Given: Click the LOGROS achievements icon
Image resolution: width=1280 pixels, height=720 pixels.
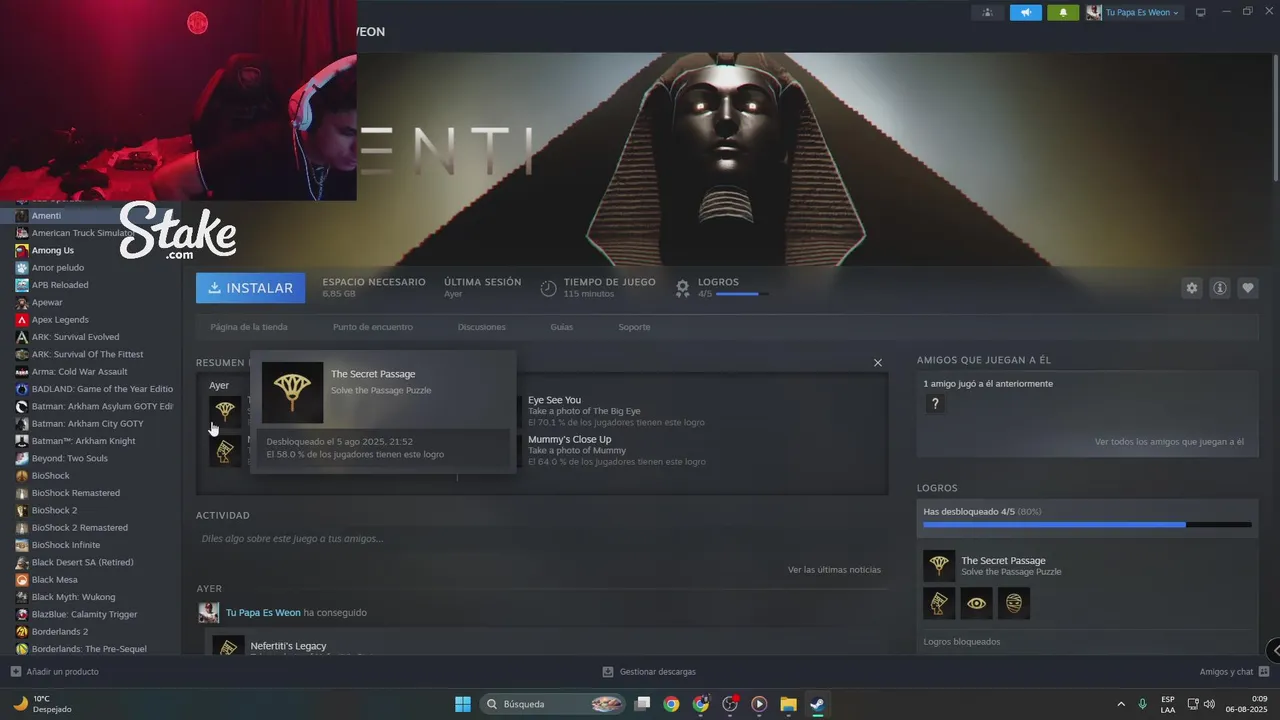Looking at the screenshot, I should [682, 288].
